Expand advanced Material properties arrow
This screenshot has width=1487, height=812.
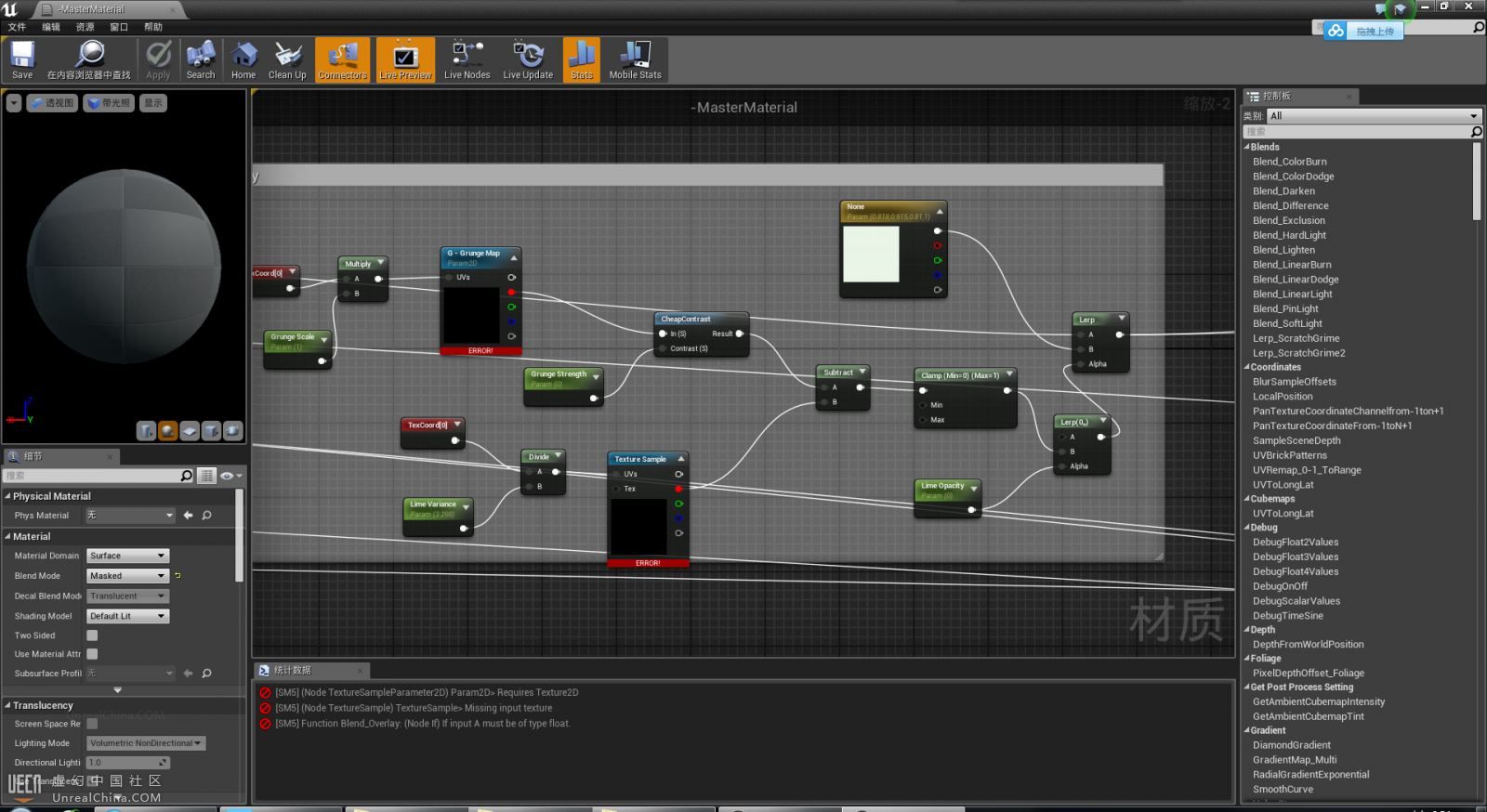(x=117, y=690)
